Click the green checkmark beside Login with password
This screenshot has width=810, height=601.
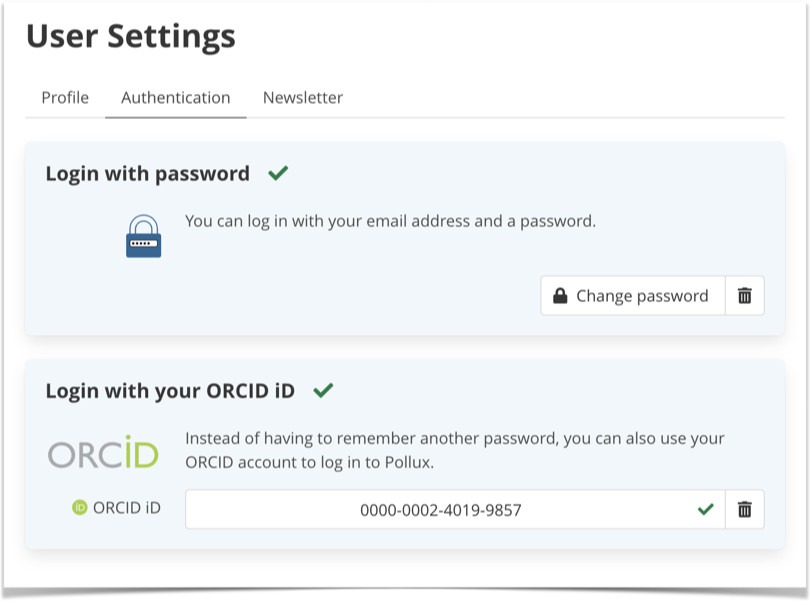278,173
